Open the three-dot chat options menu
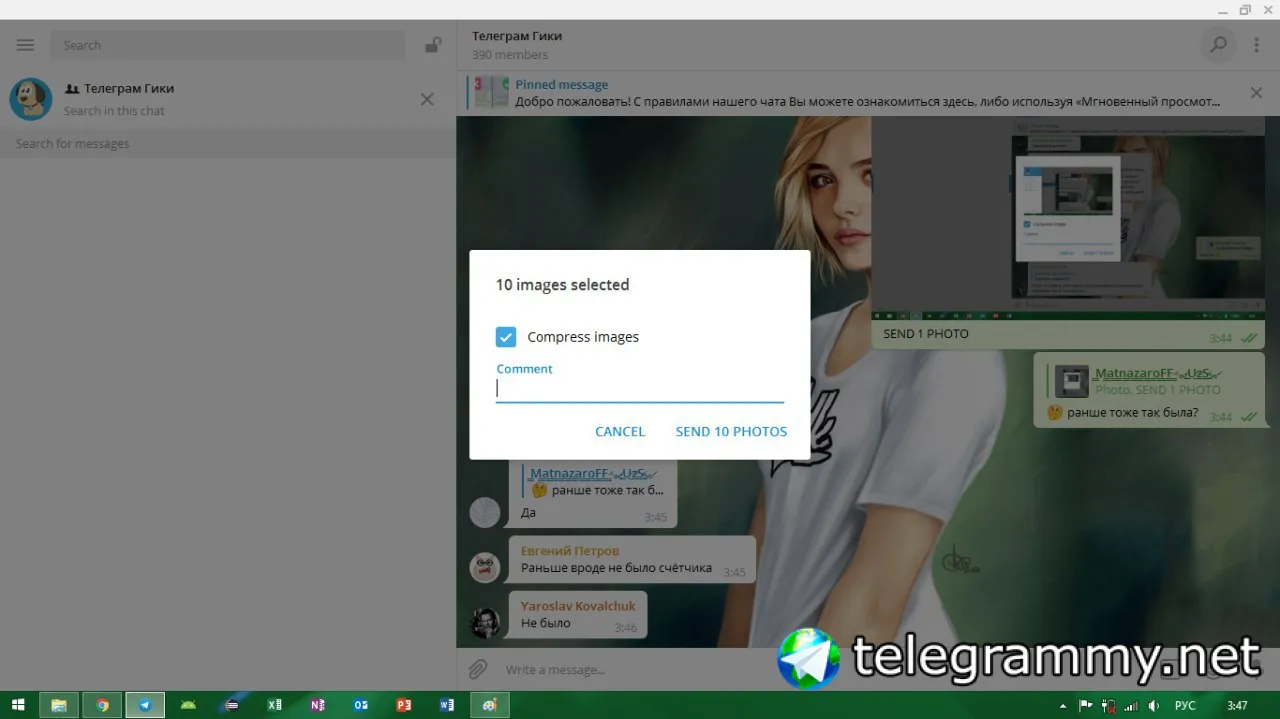1280x719 pixels. 1257,45
